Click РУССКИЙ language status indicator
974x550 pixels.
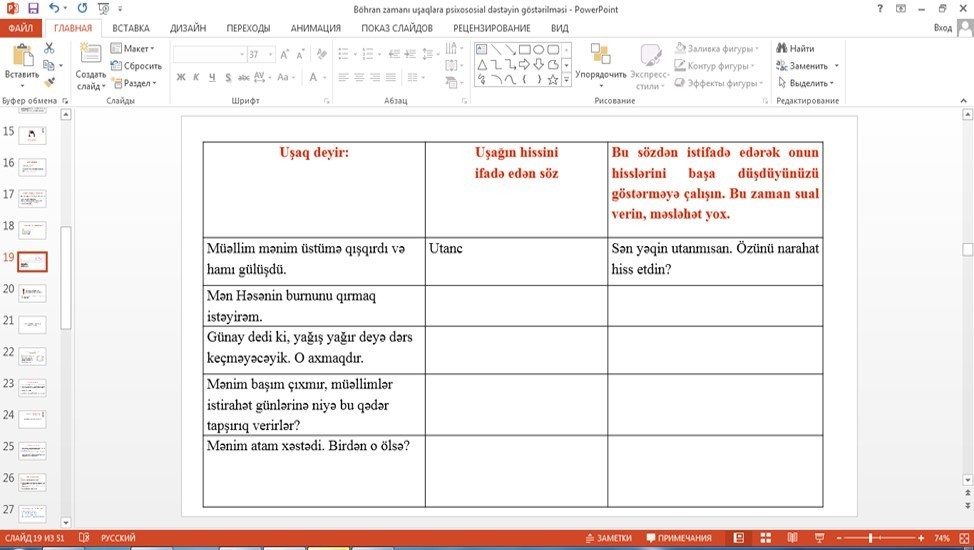click(x=118, y=538)
